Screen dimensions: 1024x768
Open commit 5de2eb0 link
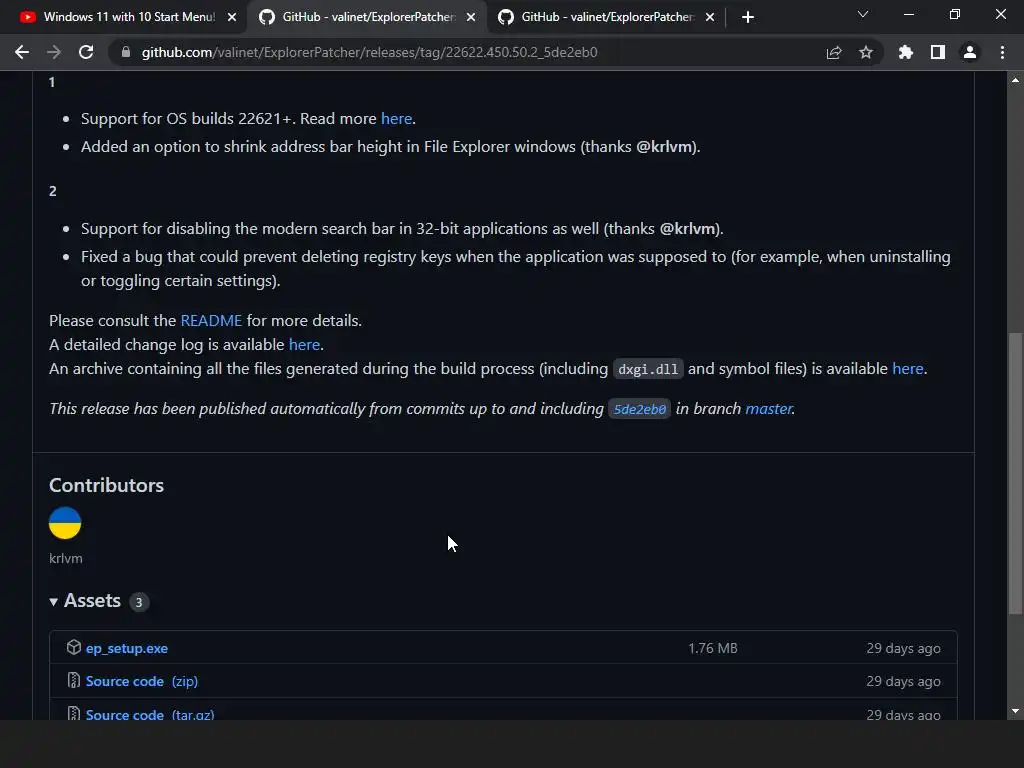point(639,409)
